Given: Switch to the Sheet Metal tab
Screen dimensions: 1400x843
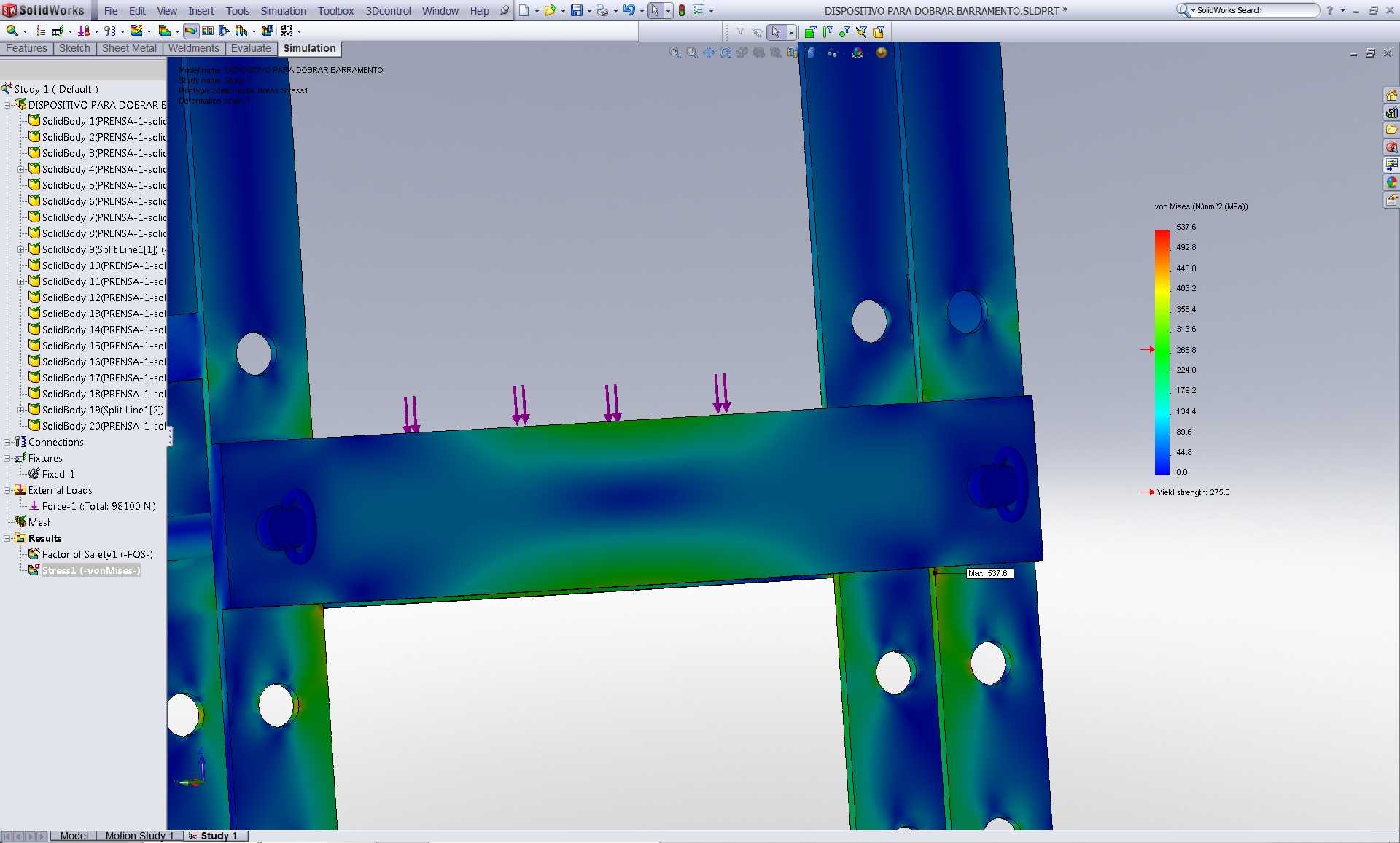Looking at the screenshot, I should tap(129, 48).
